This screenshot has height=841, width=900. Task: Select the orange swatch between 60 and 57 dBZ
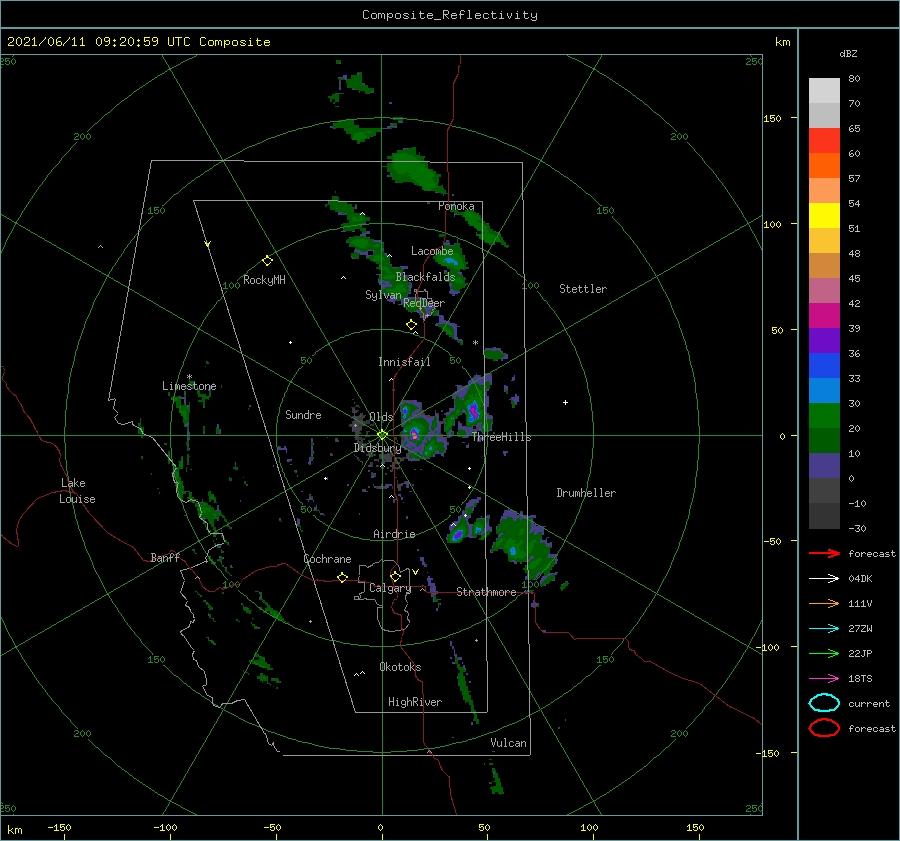824,165
